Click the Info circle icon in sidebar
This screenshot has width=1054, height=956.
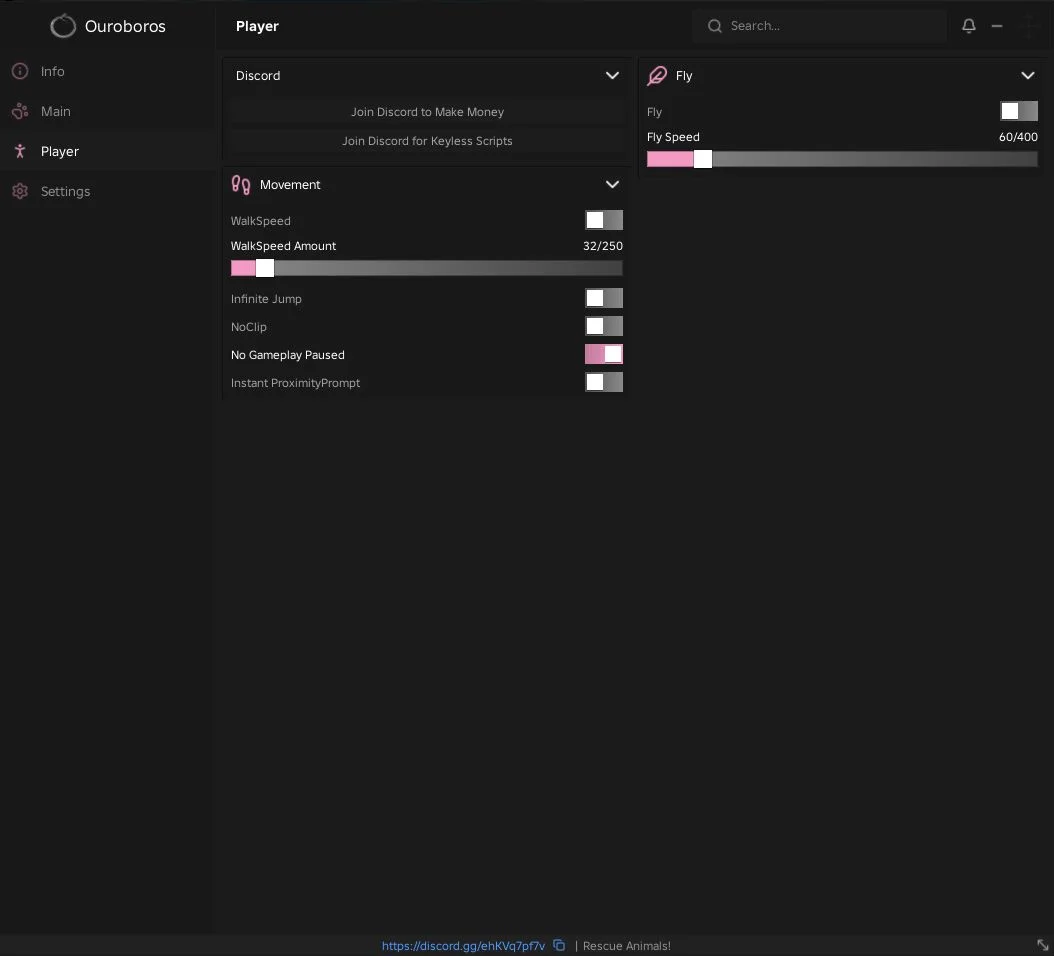point(20,71)
